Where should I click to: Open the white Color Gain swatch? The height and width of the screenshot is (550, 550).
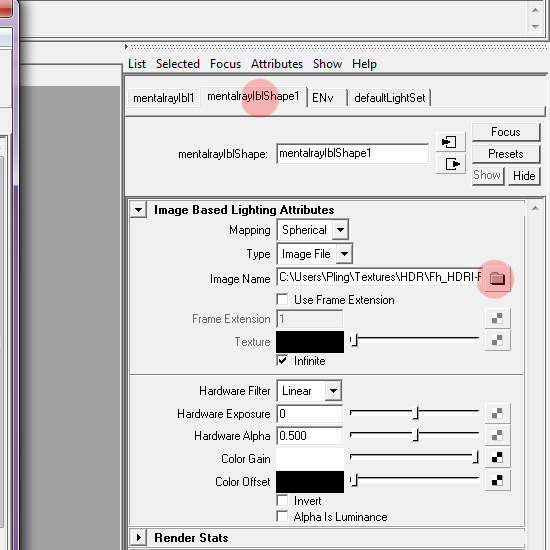coord(310,458)
